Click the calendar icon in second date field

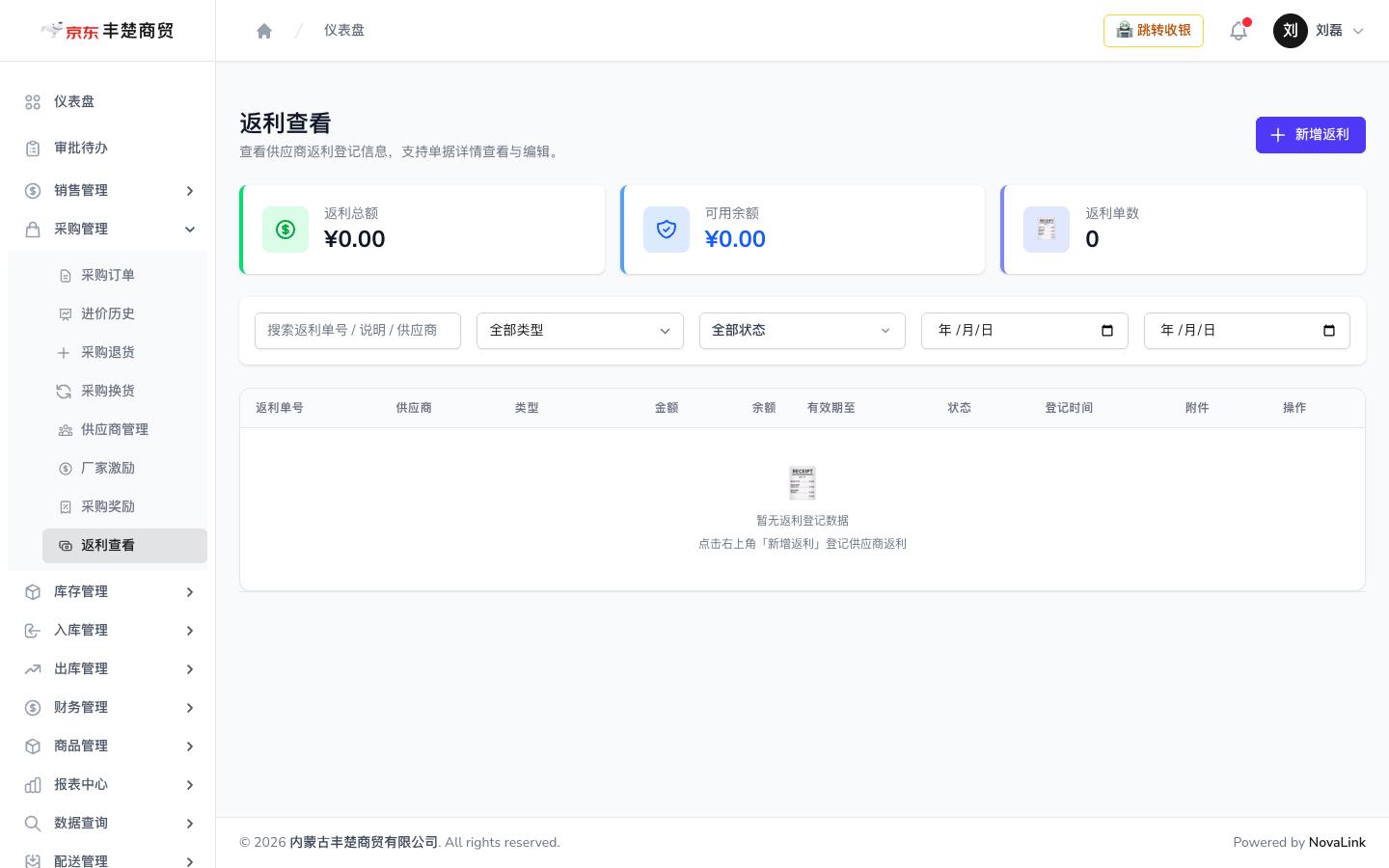coord(1329,331)
